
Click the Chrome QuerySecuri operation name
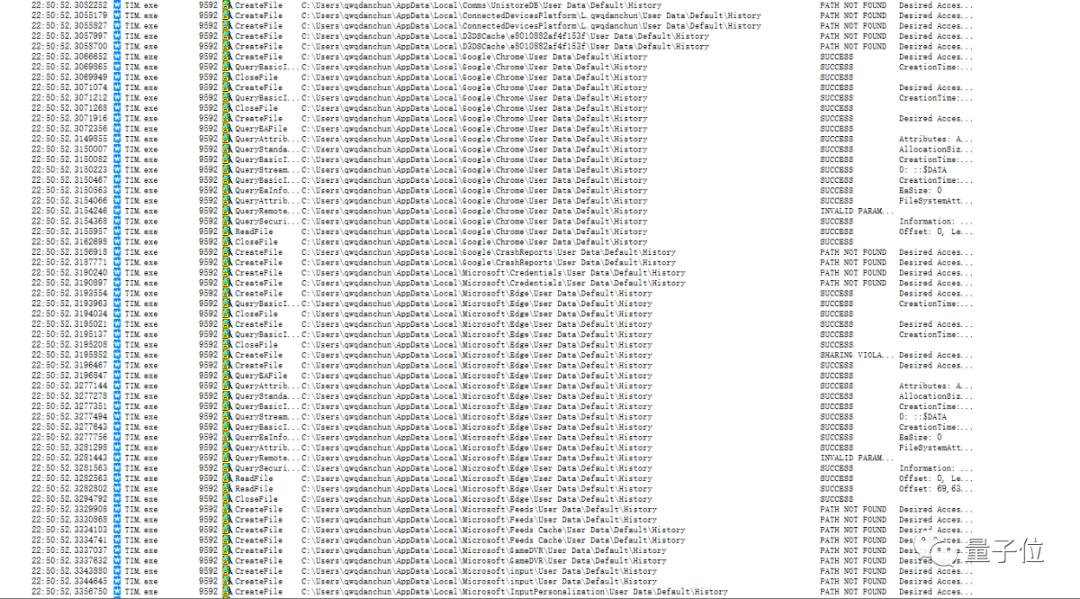262,221
